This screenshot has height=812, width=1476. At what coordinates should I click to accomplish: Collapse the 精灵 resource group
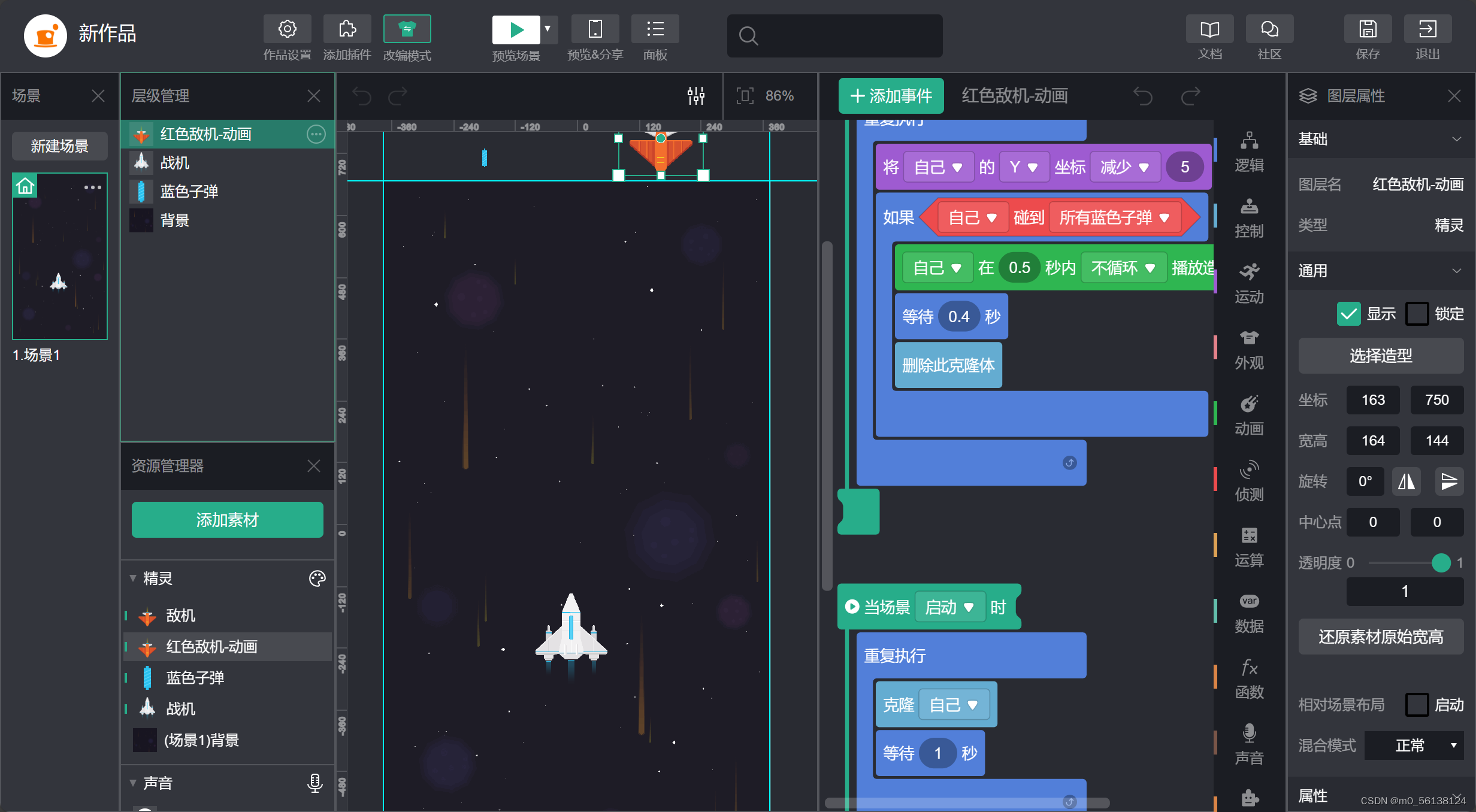point(133,578)
